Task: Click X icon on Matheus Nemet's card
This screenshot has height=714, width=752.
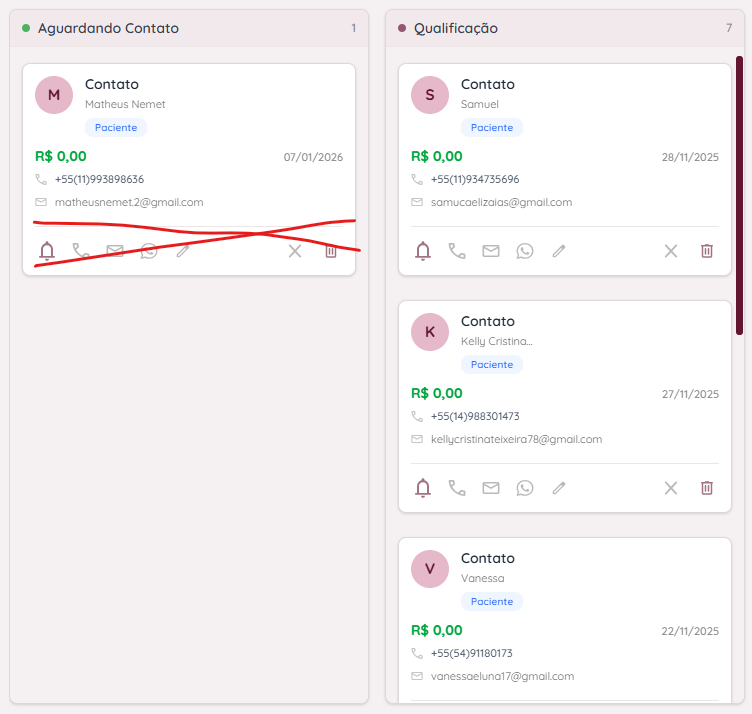Action: pyautogui.click(x=295, y=251)
